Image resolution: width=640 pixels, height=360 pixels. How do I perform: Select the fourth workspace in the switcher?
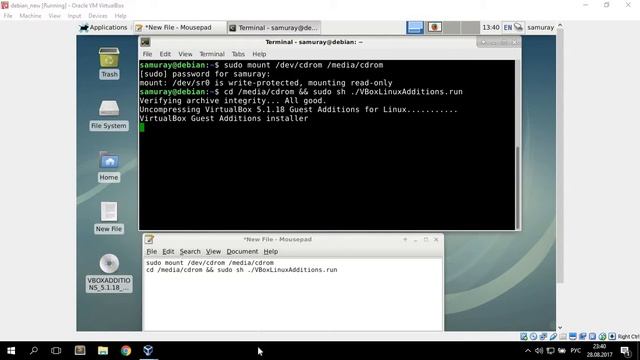[x=470, y=27]
